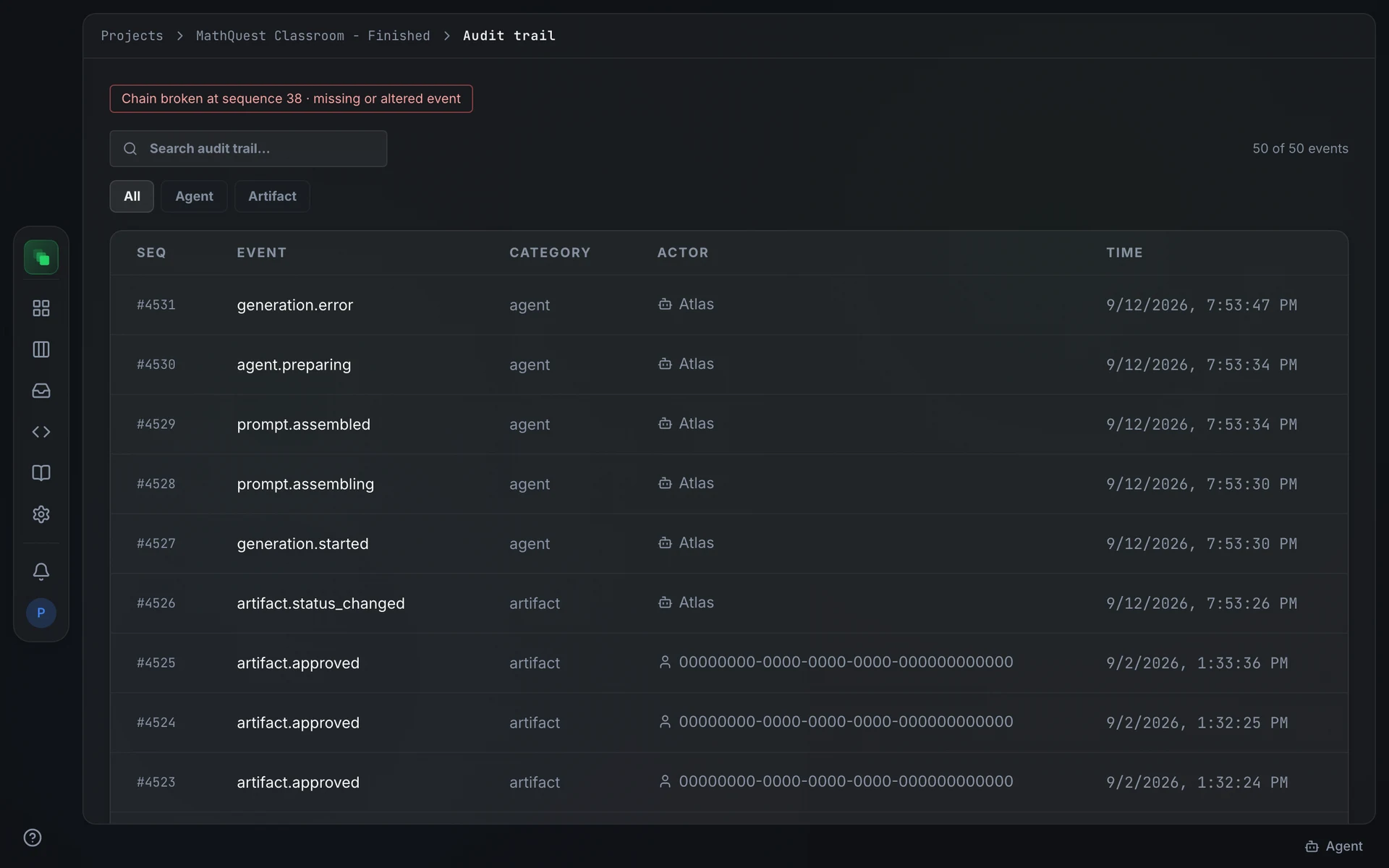
Task: Click robot icon in prompt.assembling row
Action: tap(665, 483)
